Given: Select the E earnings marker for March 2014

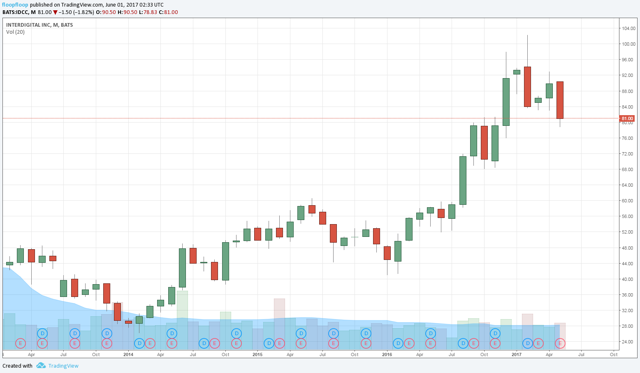Looking at the screenshot, I should click(150, 343).
